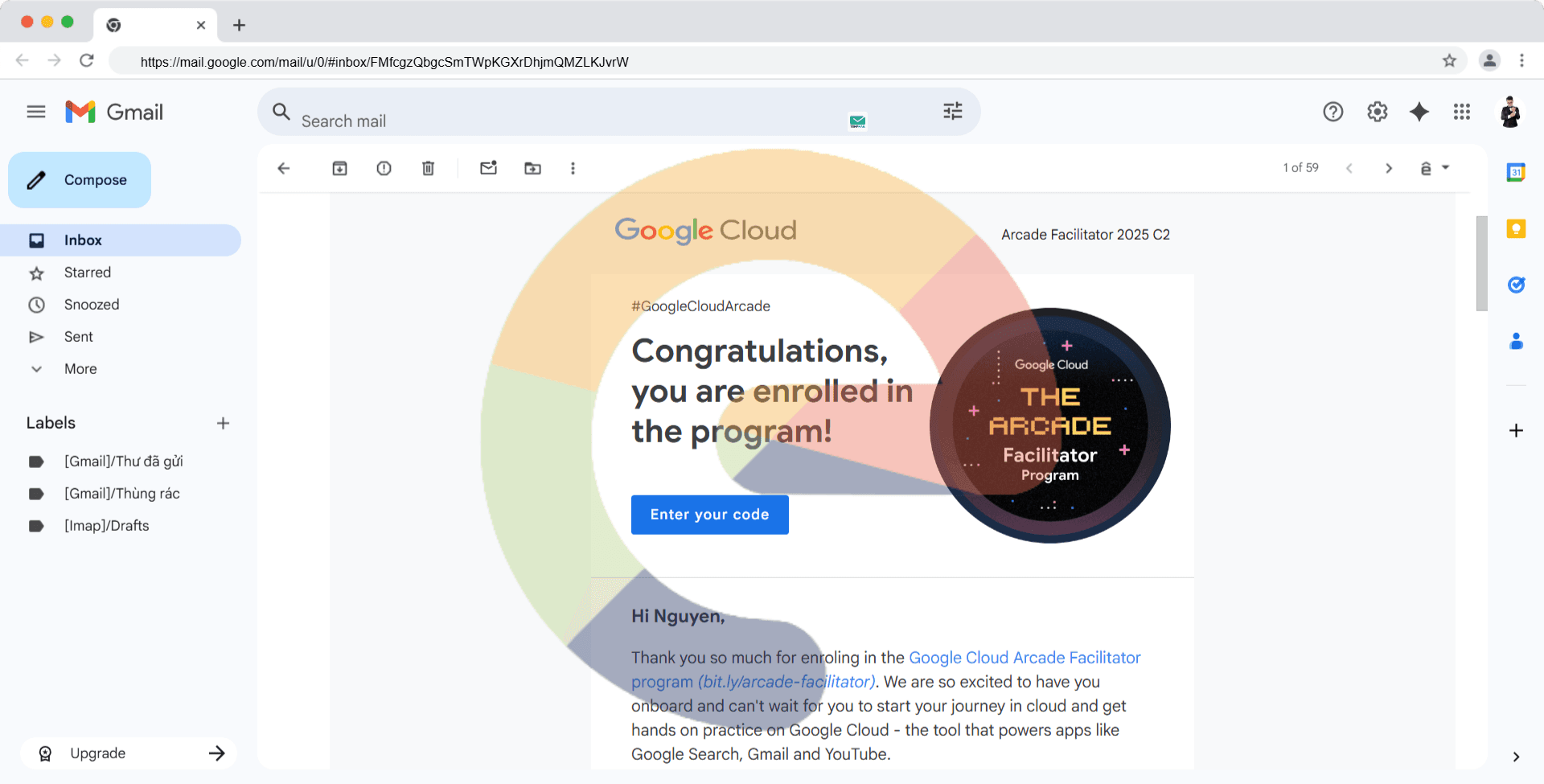The image size is (1544, 784).
Task: Get add-ons plus icon
Action: coord(1516,430)
